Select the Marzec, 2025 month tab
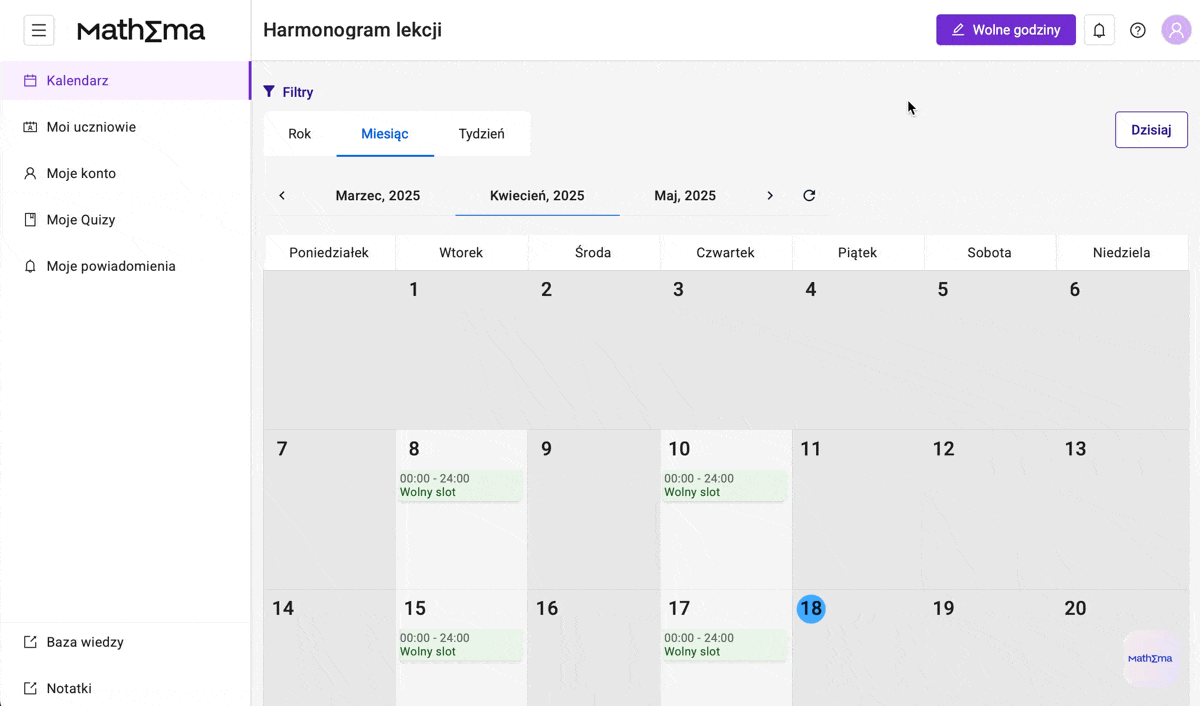 tap(378, 196)
